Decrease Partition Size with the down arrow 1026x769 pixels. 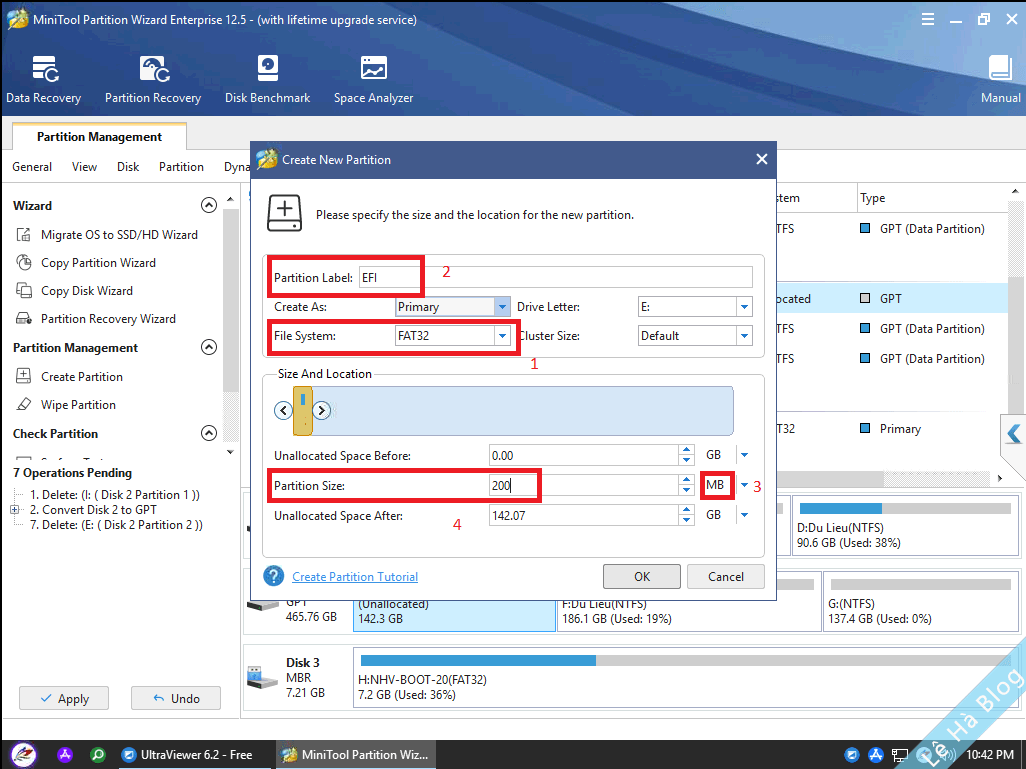point(686,490)
